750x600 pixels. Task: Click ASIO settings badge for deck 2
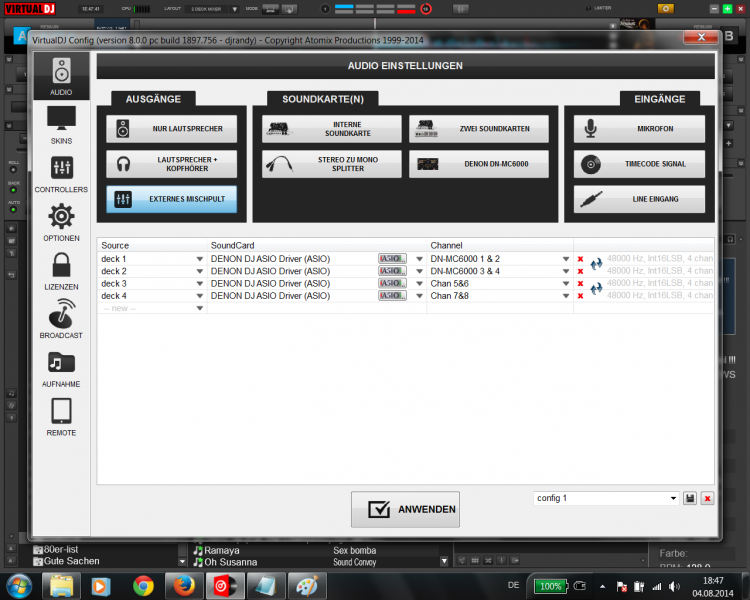pyautogui.click(x=392, y=271)
